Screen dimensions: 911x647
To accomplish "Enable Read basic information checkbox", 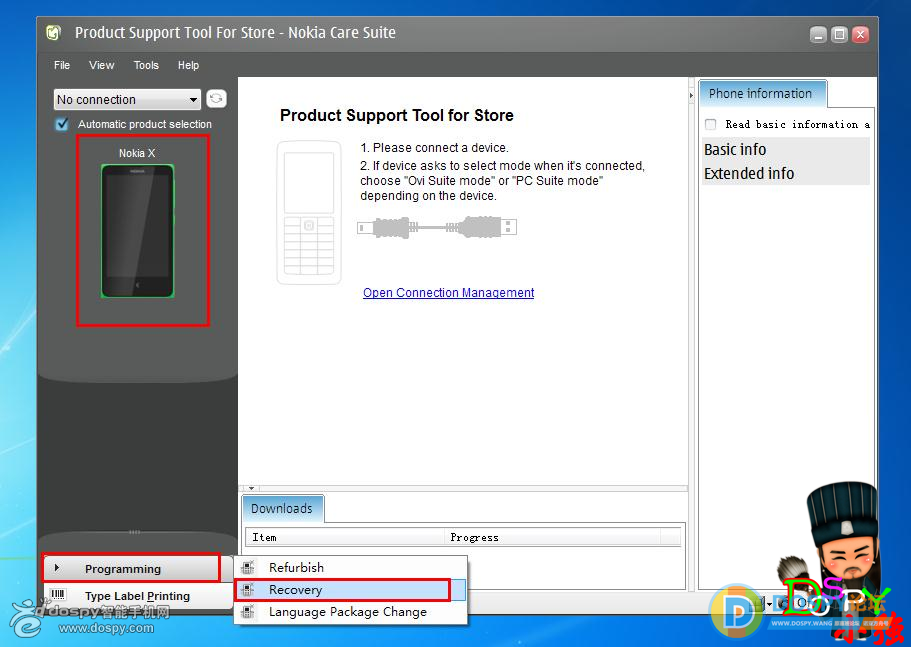I will [710, 124].
